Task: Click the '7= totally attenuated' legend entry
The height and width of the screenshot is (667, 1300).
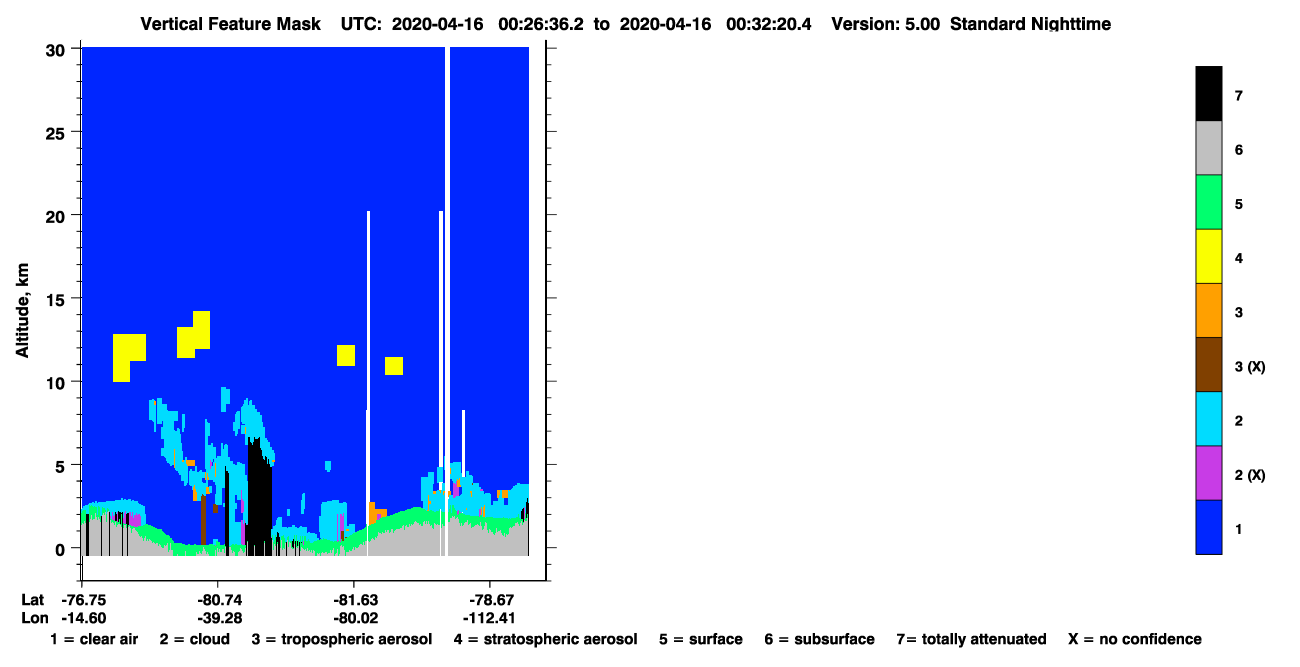Action: (971, 639)
